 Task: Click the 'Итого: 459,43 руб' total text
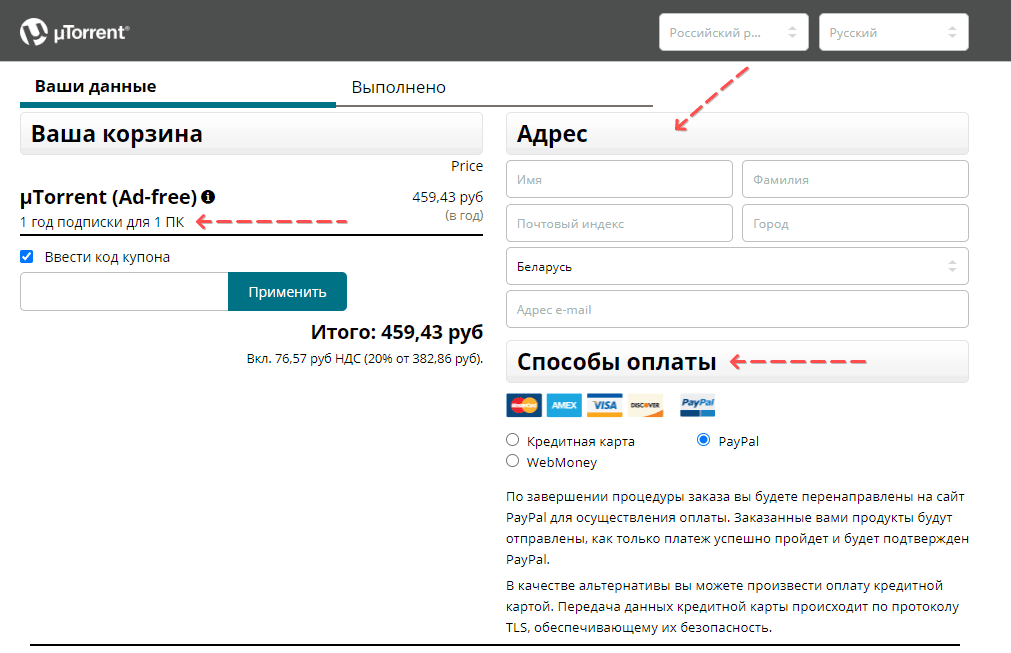point(397,332)
